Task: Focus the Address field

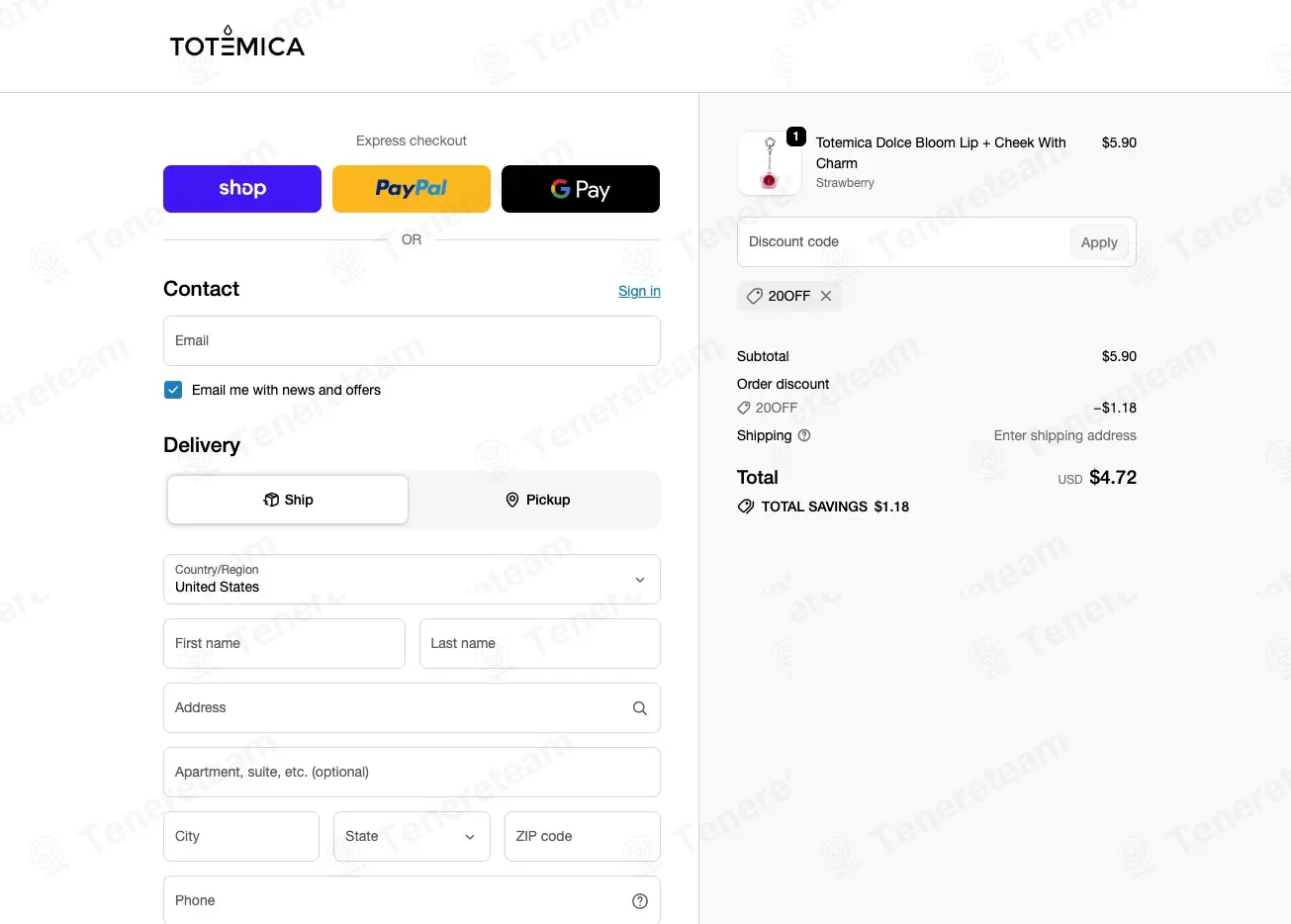Action: [412, 707]
